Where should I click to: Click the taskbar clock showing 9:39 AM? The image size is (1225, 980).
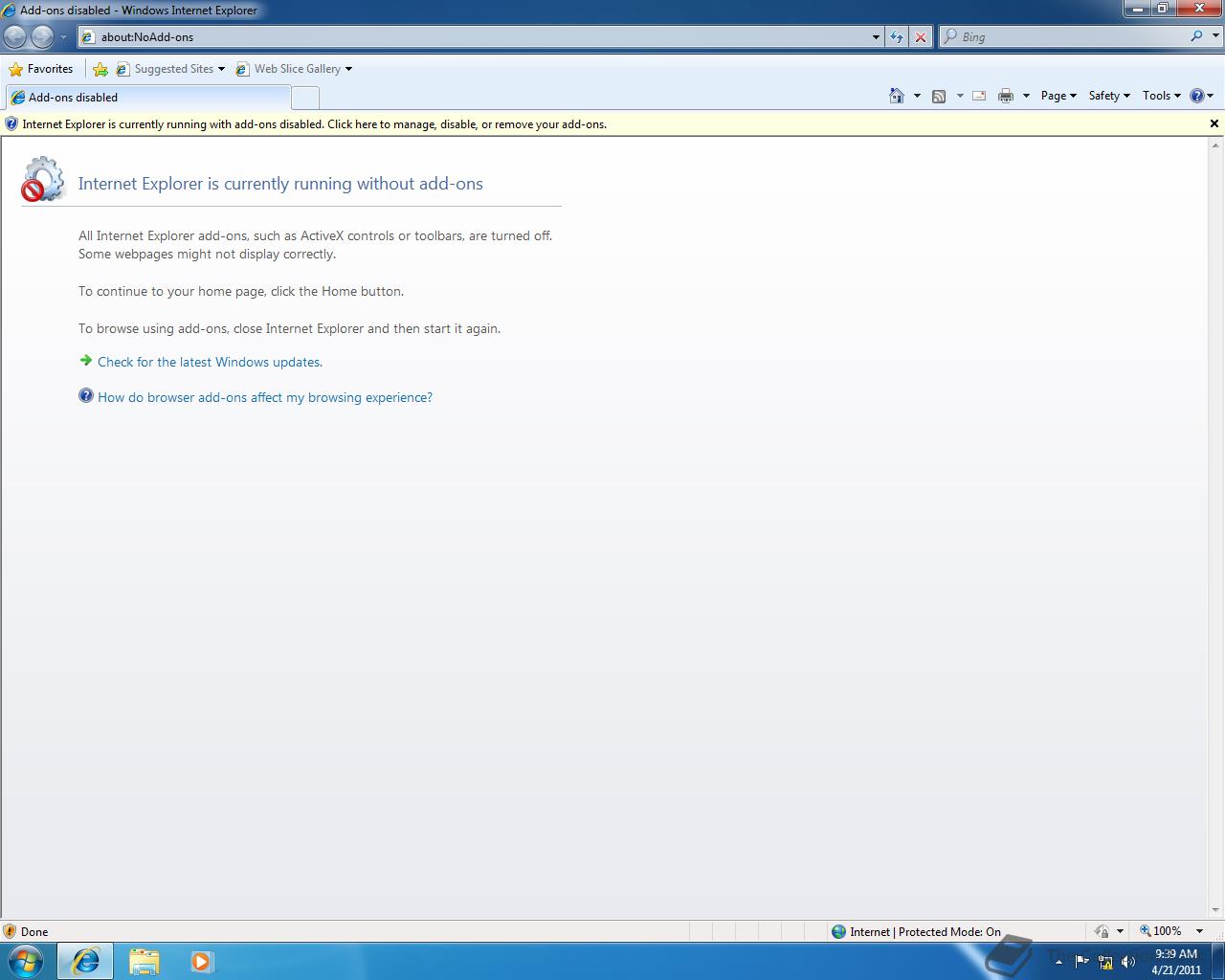point(1176,962)
